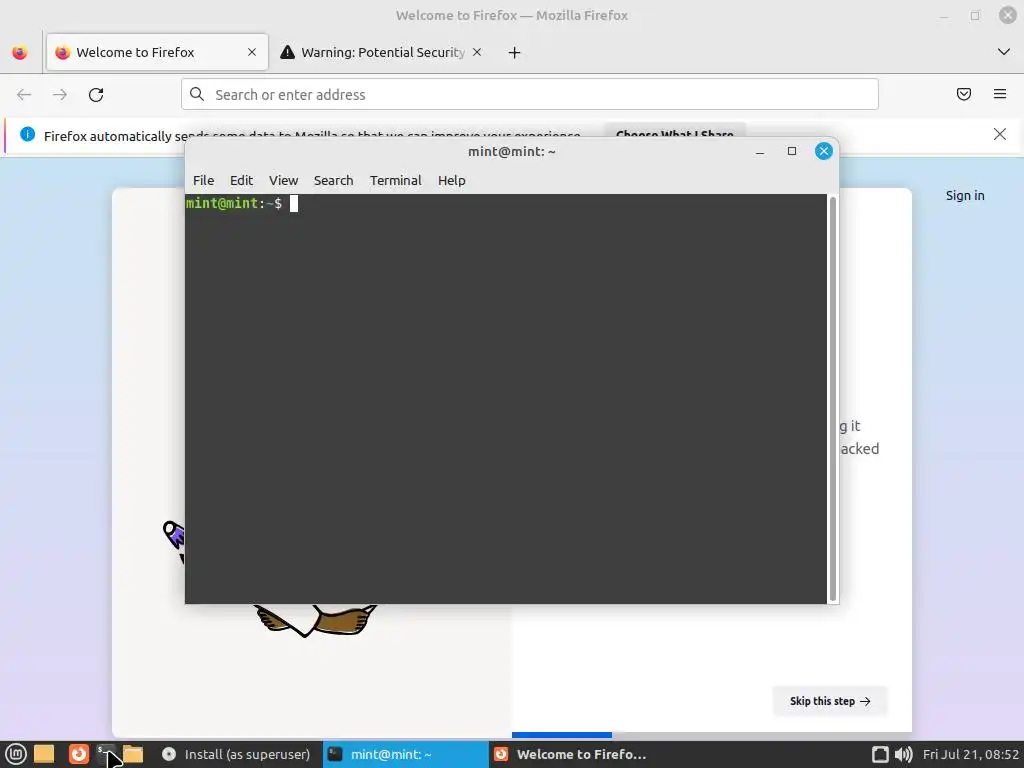Open the terminal View menu
This screenshot has width=1024, height=768.
[283, 180]
